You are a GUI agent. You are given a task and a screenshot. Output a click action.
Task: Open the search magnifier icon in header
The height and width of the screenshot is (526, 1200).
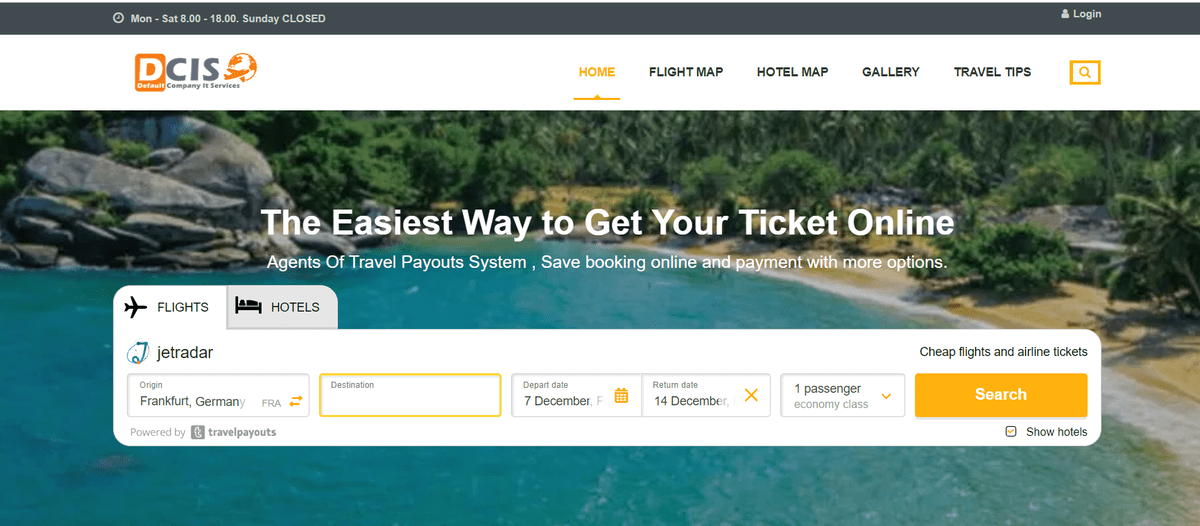1085,72
